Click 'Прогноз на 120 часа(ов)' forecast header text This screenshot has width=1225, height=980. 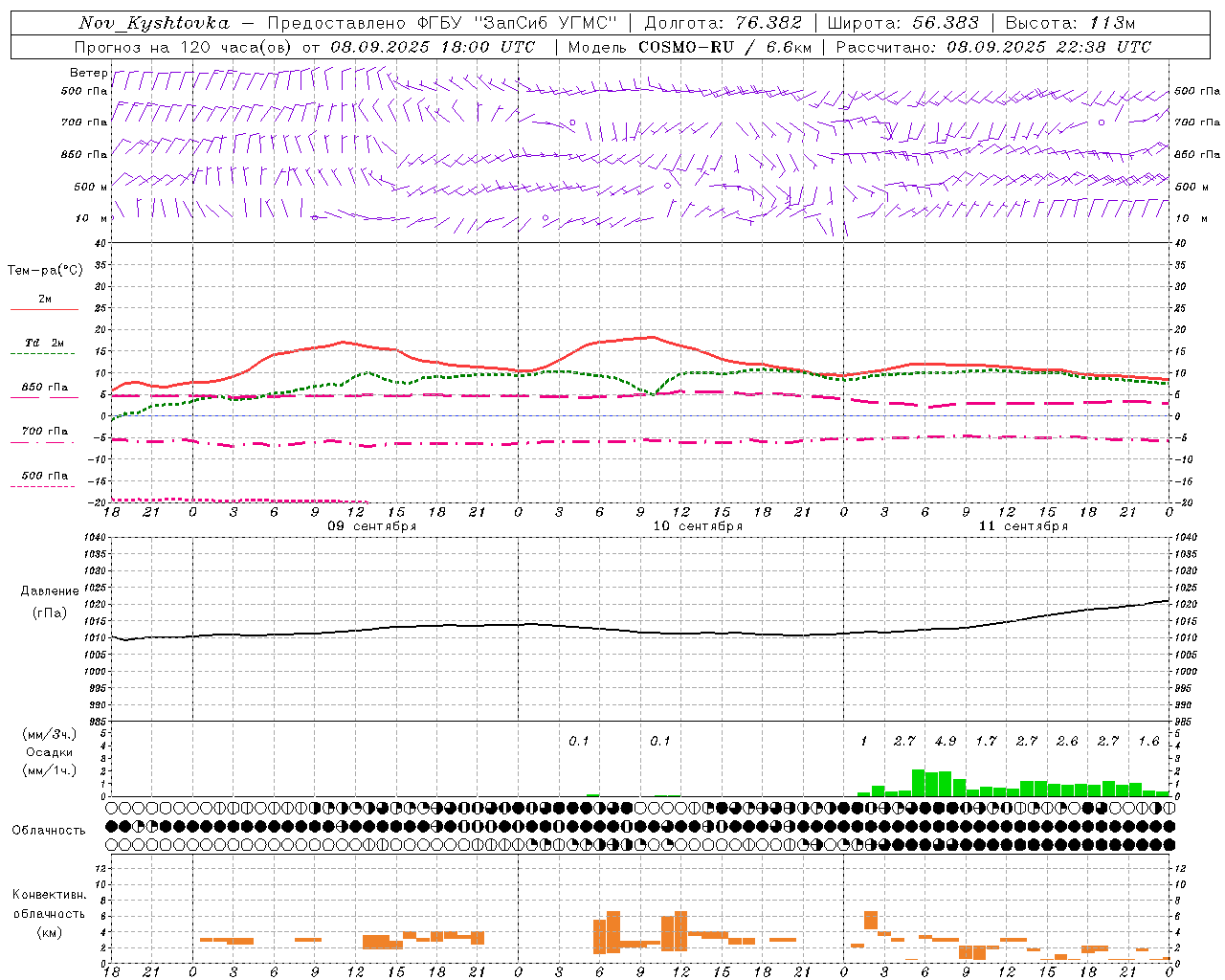coord(183,47)
